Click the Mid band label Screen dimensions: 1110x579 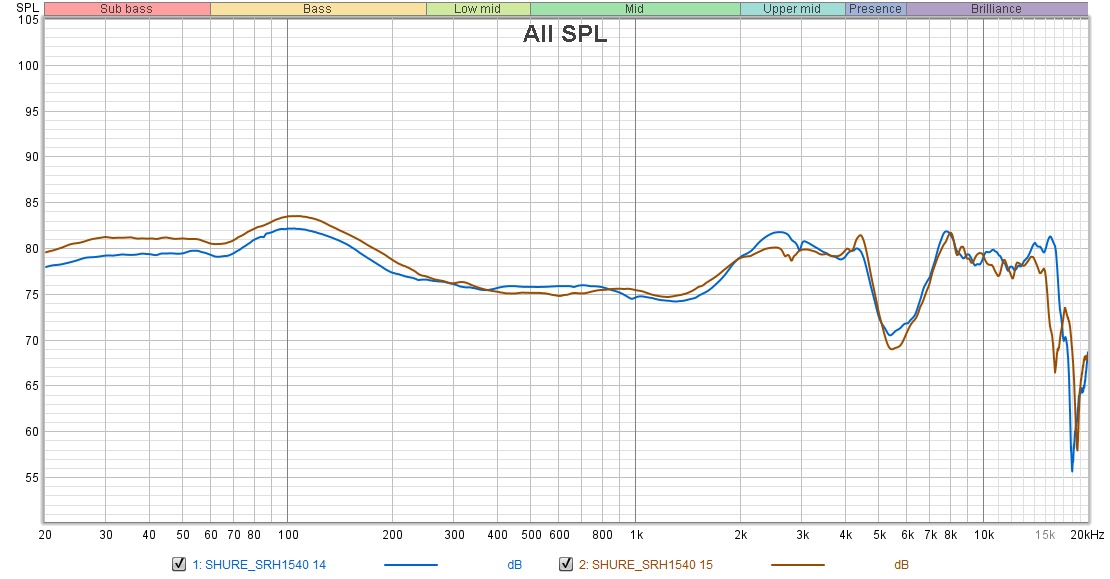(x=637, y=8)
